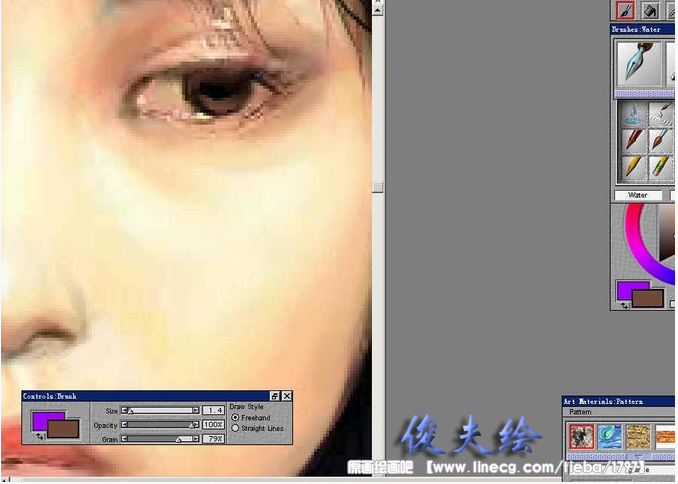The image size is (678, 484).
Task: Swap colors arrow under the color wheel
Action: [x=625, y=306]
